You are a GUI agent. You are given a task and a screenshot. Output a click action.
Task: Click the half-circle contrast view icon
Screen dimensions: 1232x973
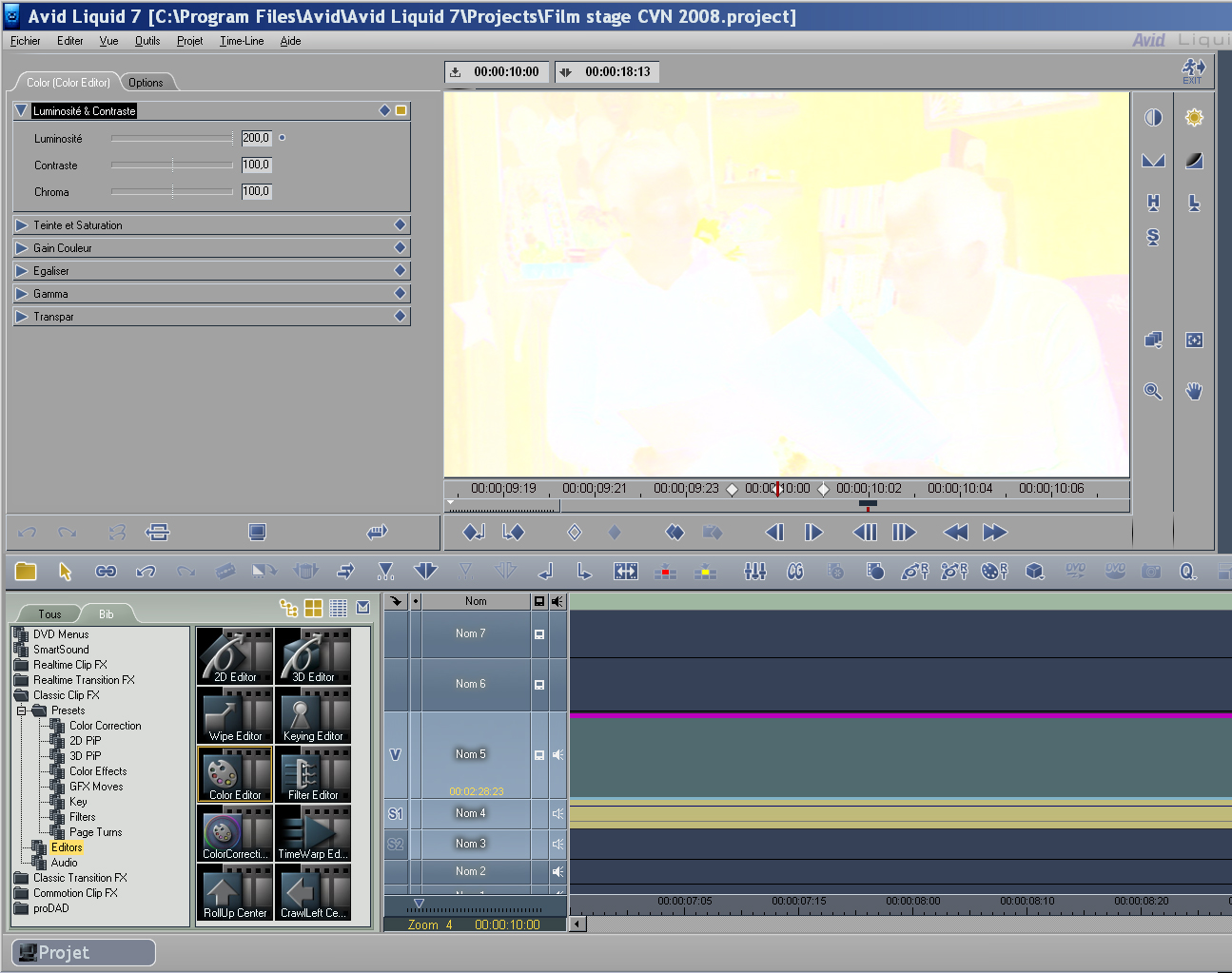[x=1153, y=117]
